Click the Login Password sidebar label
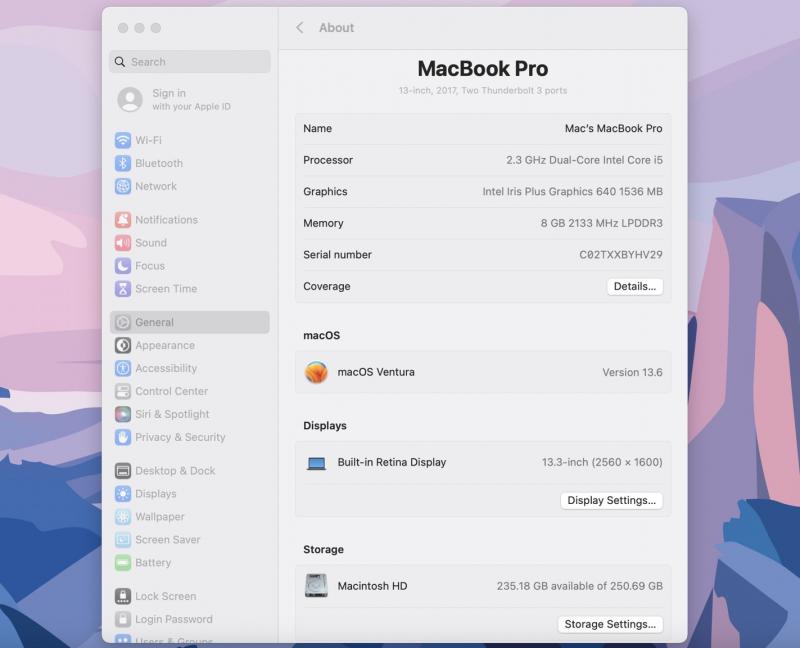The height and width of the screenshot is (648, 800). (x=173, y=619)
